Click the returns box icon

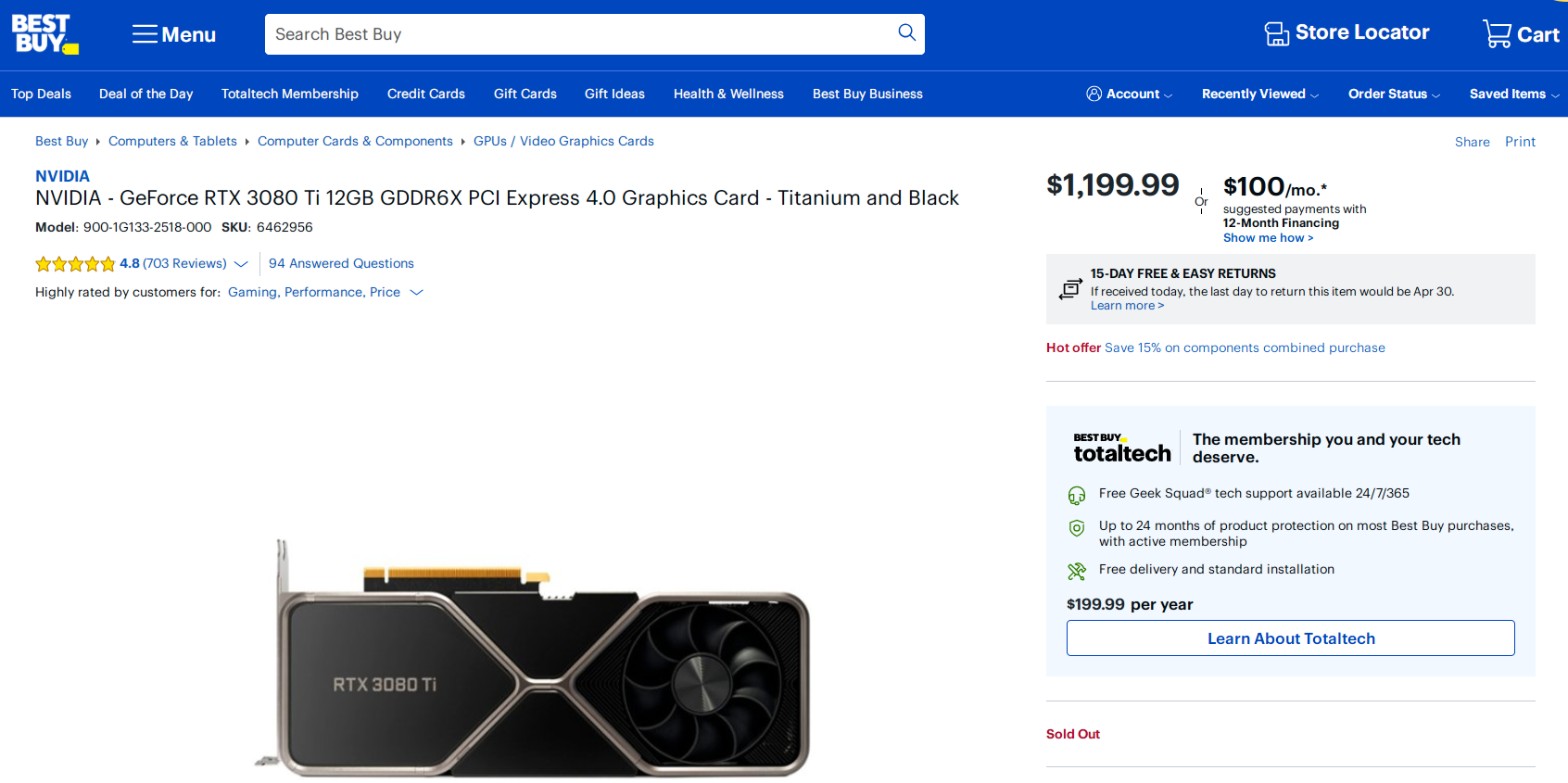click(x=1070, y=289)
